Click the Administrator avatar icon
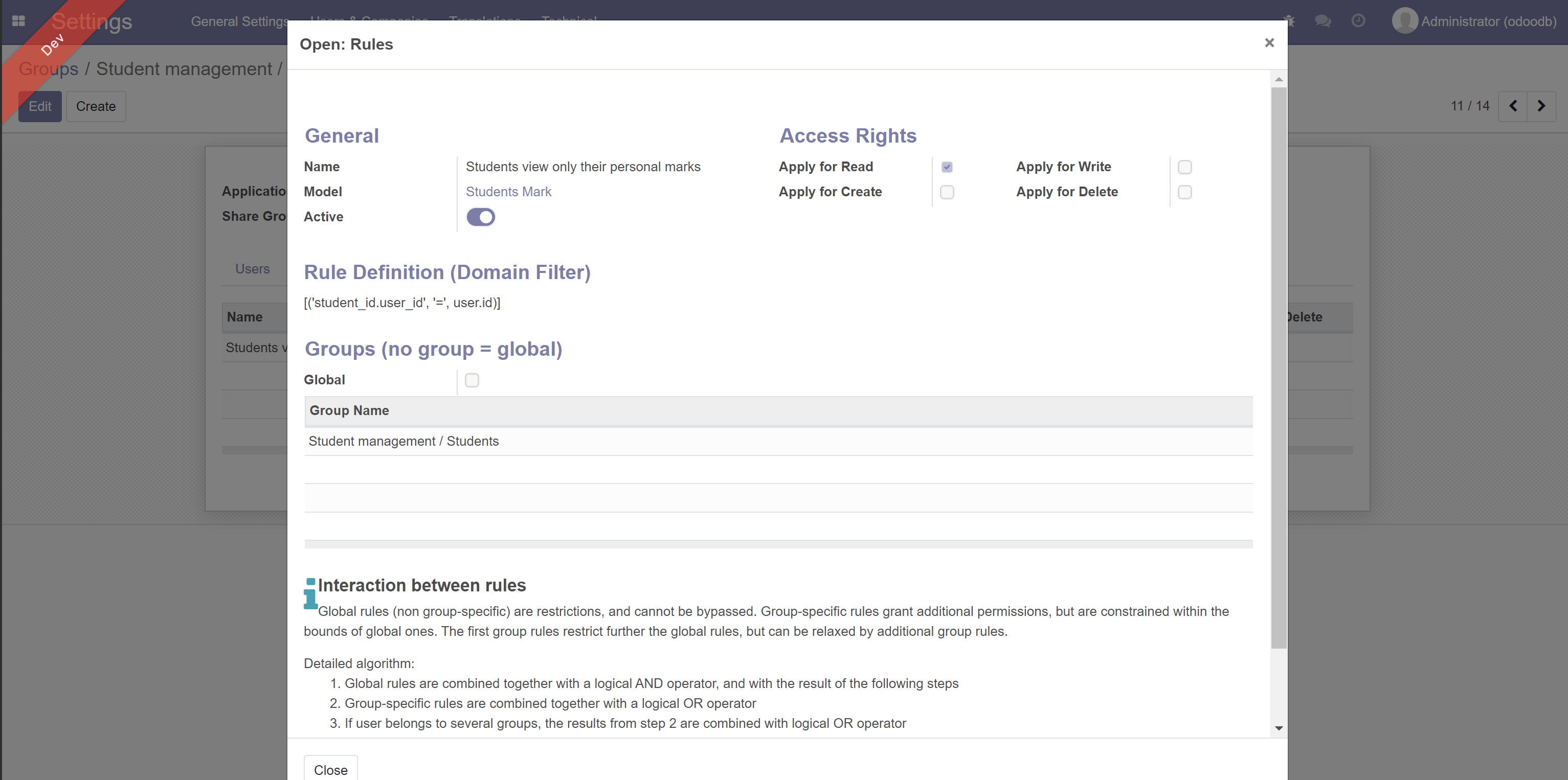 1405,20
